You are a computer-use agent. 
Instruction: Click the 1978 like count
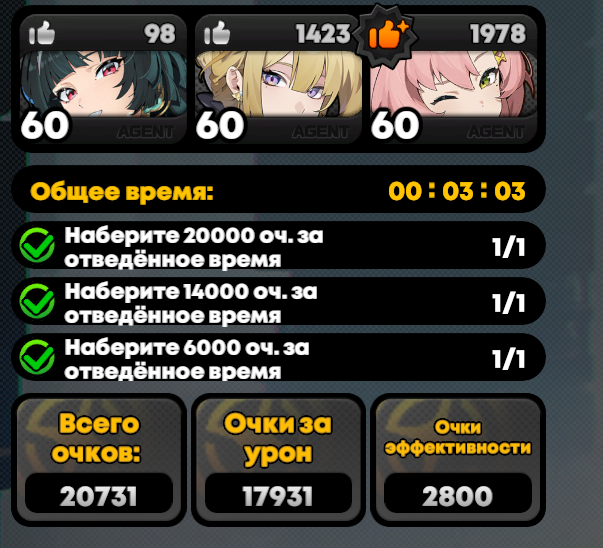click(x=498, y=34)
